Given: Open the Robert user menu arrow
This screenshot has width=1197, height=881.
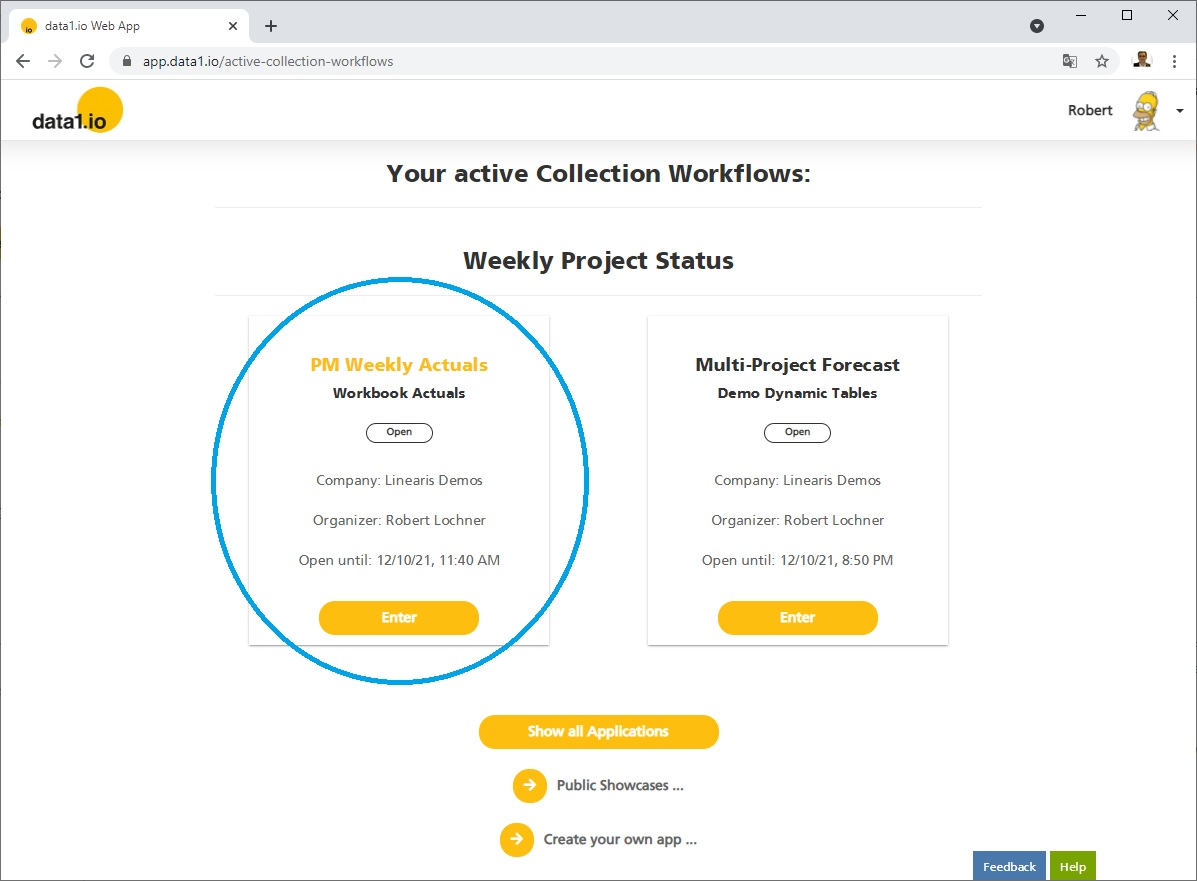Looking at the screenshot, I should (x=1180, y=111).
